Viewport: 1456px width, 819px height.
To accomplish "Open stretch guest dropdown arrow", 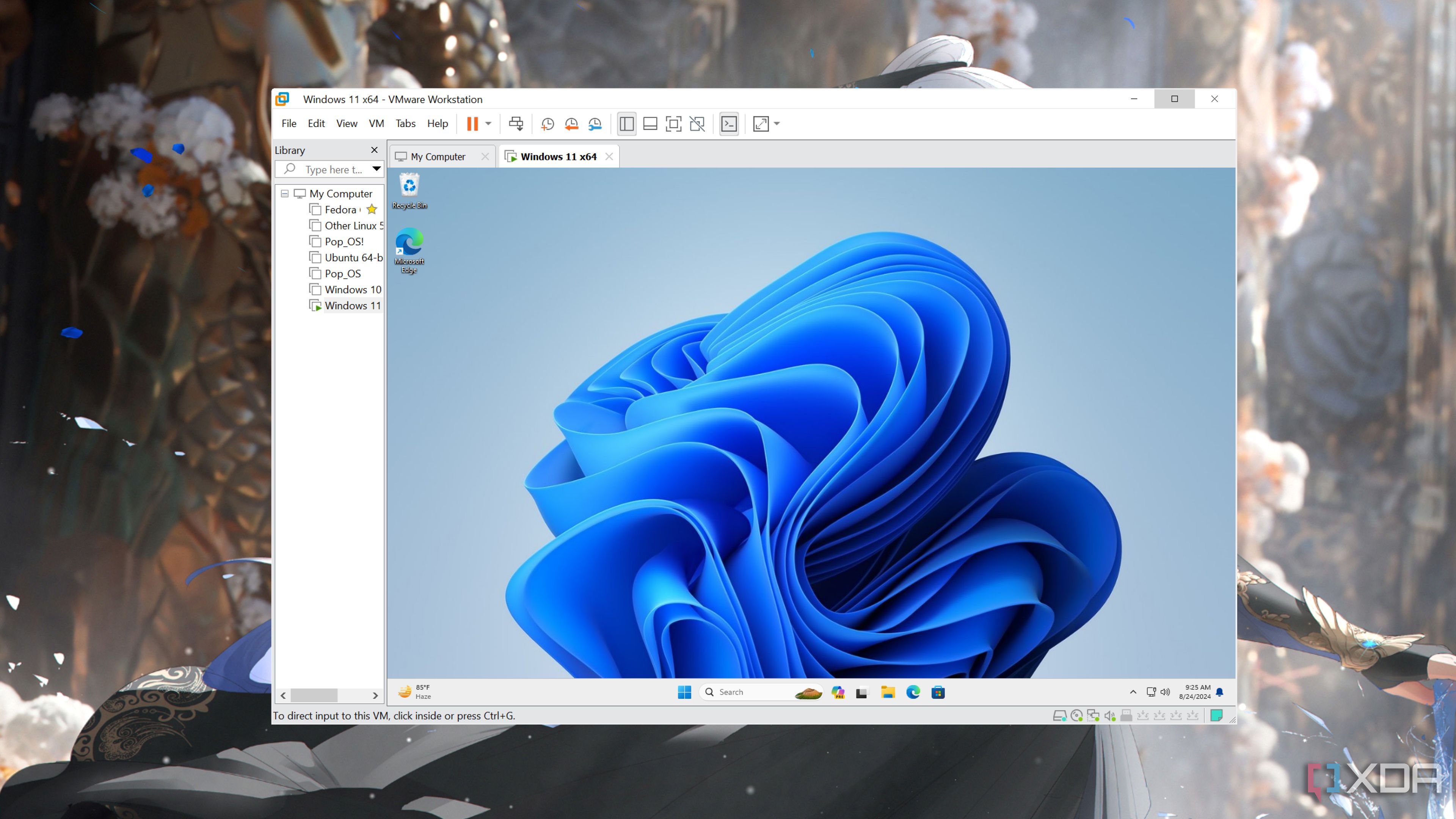I will pos(777,124).
